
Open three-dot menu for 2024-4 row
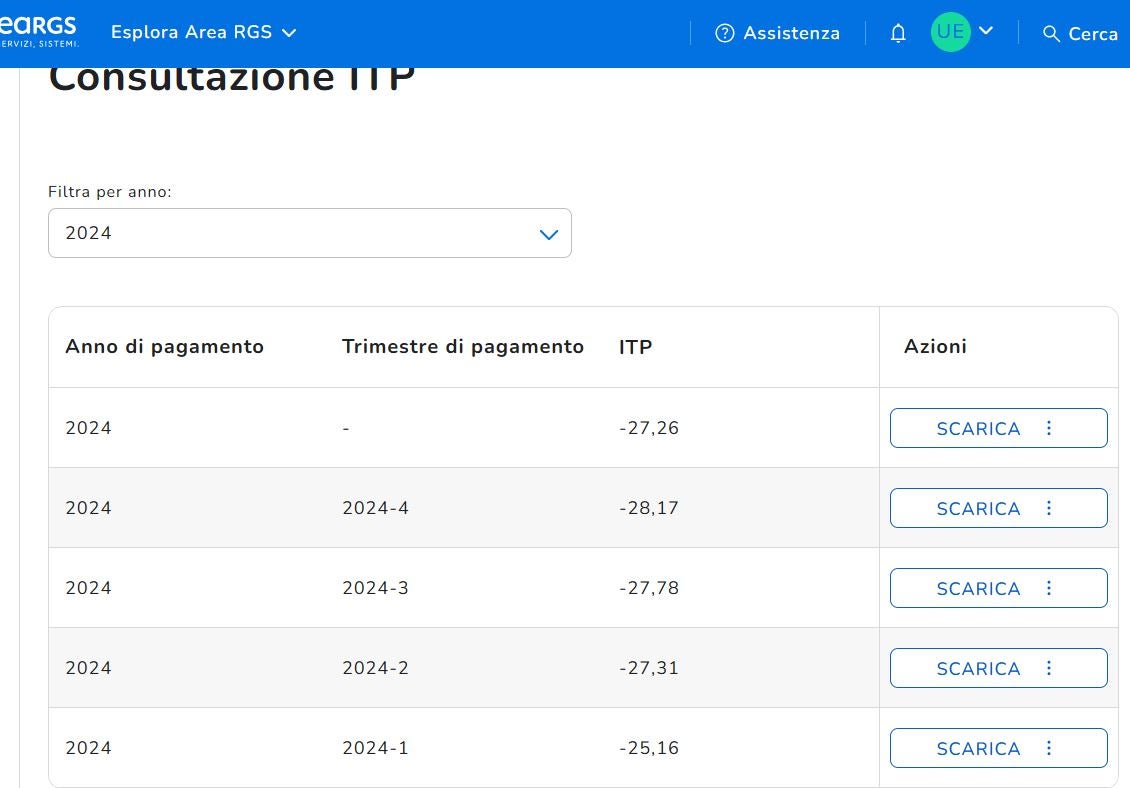pyautogui.click(x=1049, y=508)
